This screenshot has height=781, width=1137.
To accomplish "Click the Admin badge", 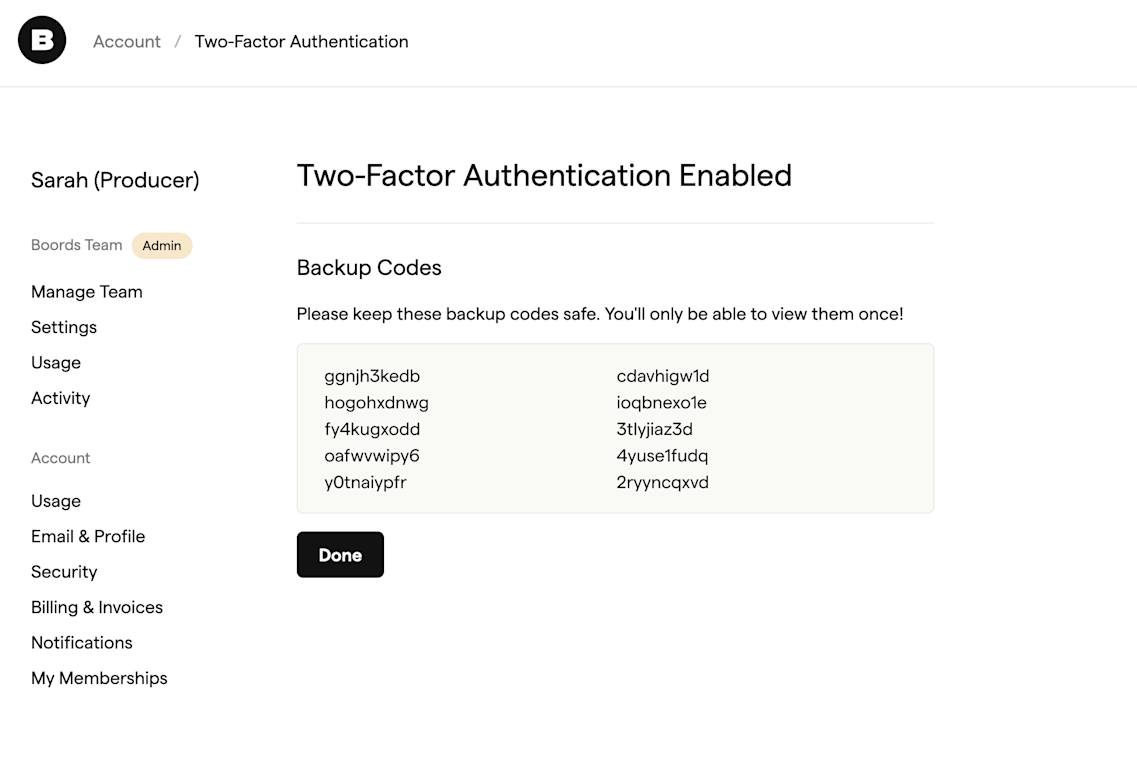I will coord(162,245).
